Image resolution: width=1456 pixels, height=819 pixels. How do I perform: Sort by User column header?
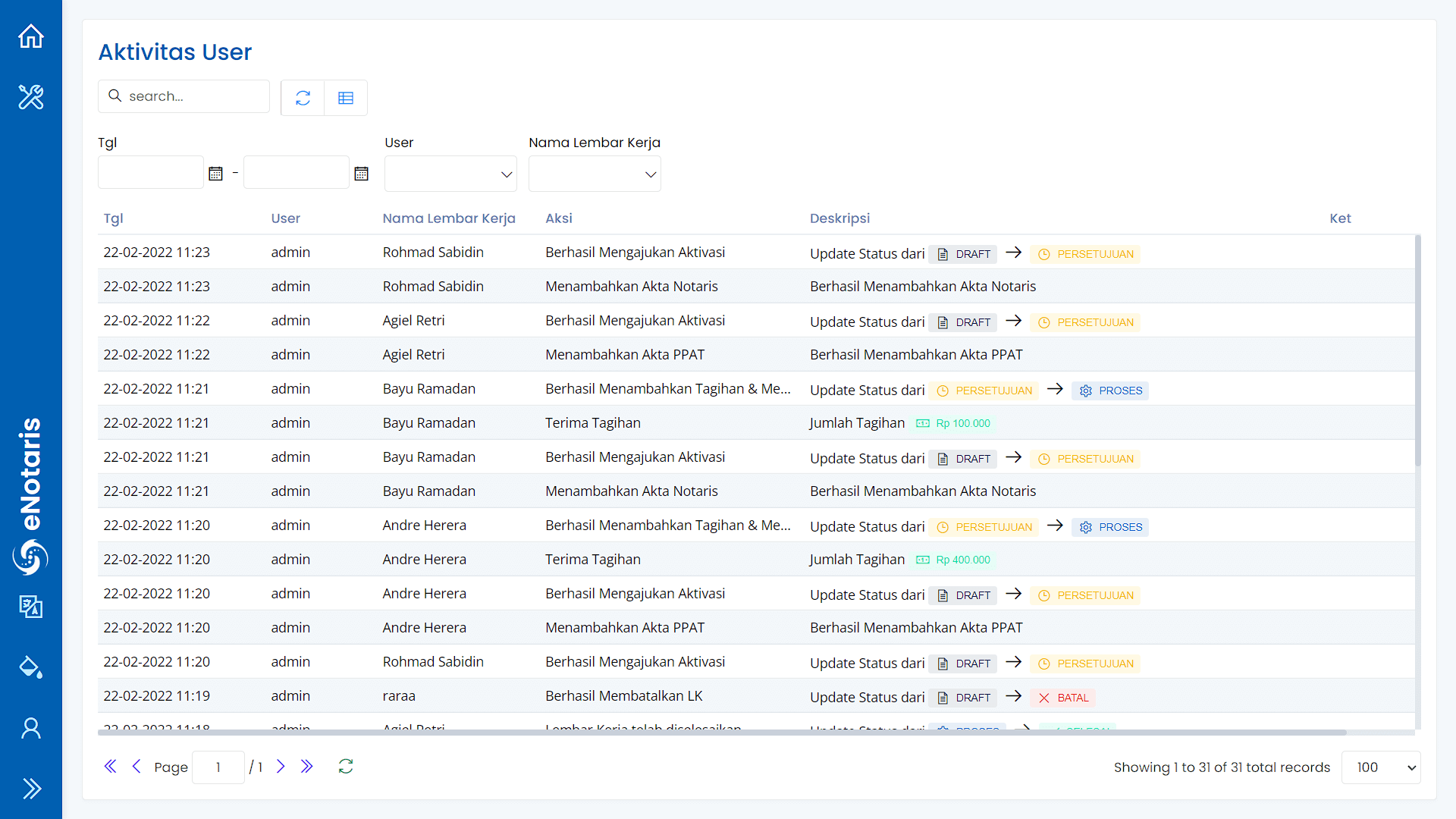pyautogui.click(x=285, y=218)
